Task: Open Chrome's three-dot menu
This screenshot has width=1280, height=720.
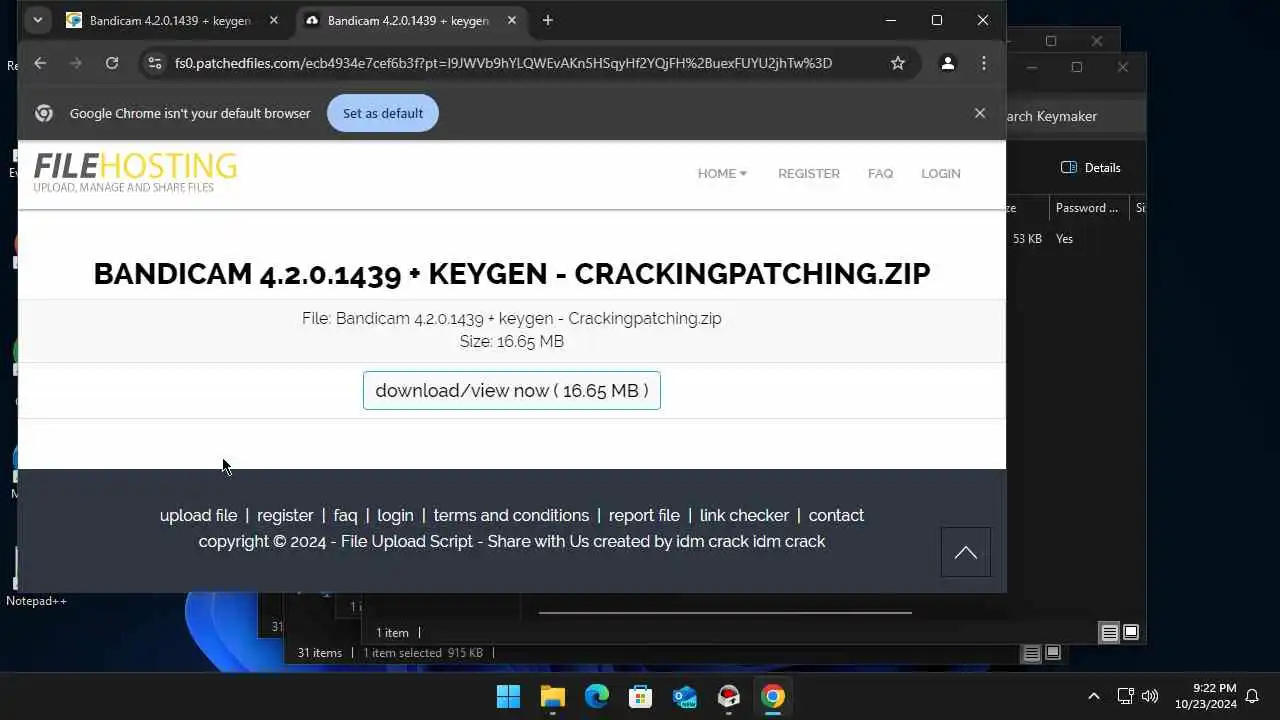Action: point(984,63)
